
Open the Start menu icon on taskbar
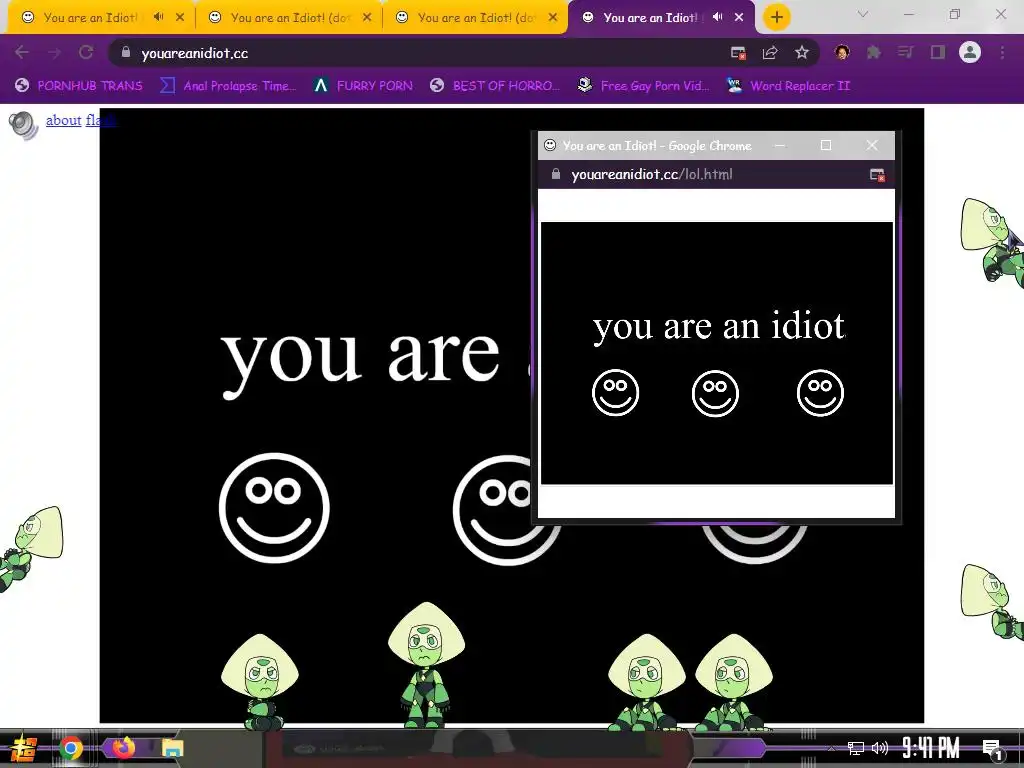pyautogui.click(x=24, y=748)
